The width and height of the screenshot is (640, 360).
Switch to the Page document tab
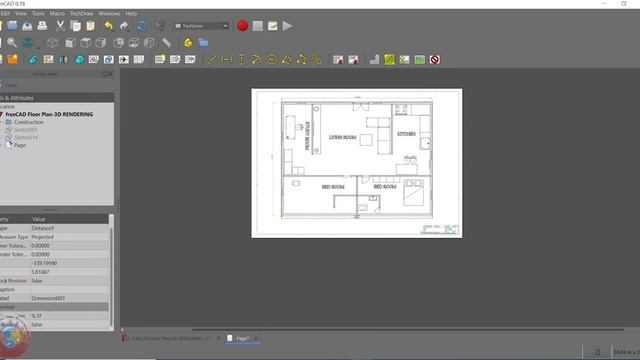pos(242,338)
